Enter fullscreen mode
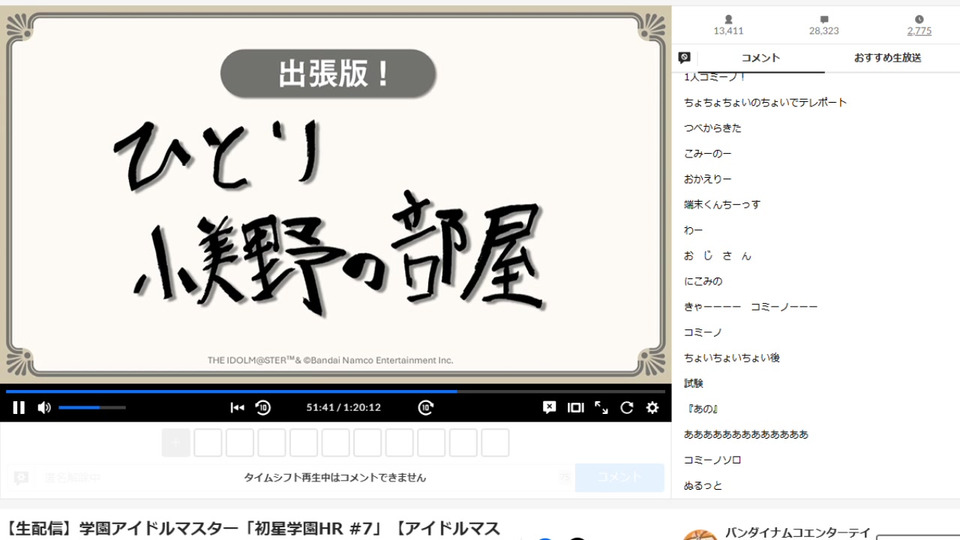This screenshot has height=540, width=960. 601,408
